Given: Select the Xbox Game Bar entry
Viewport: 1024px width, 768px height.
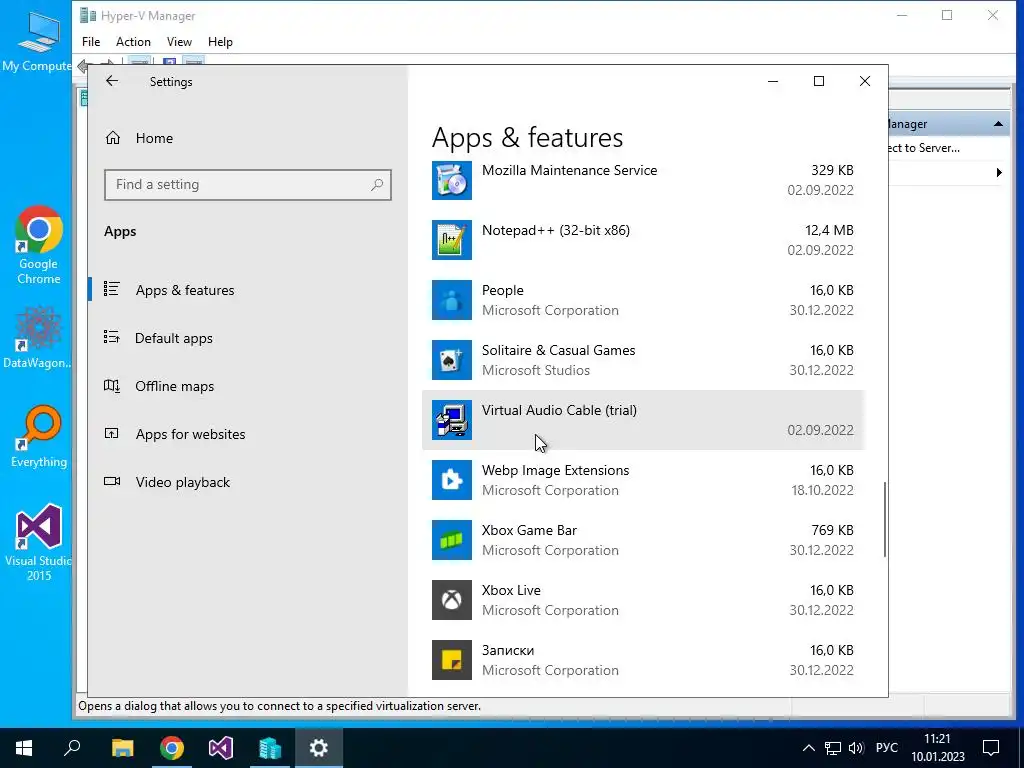Looking at the screenshot, I should pos(643,540).
